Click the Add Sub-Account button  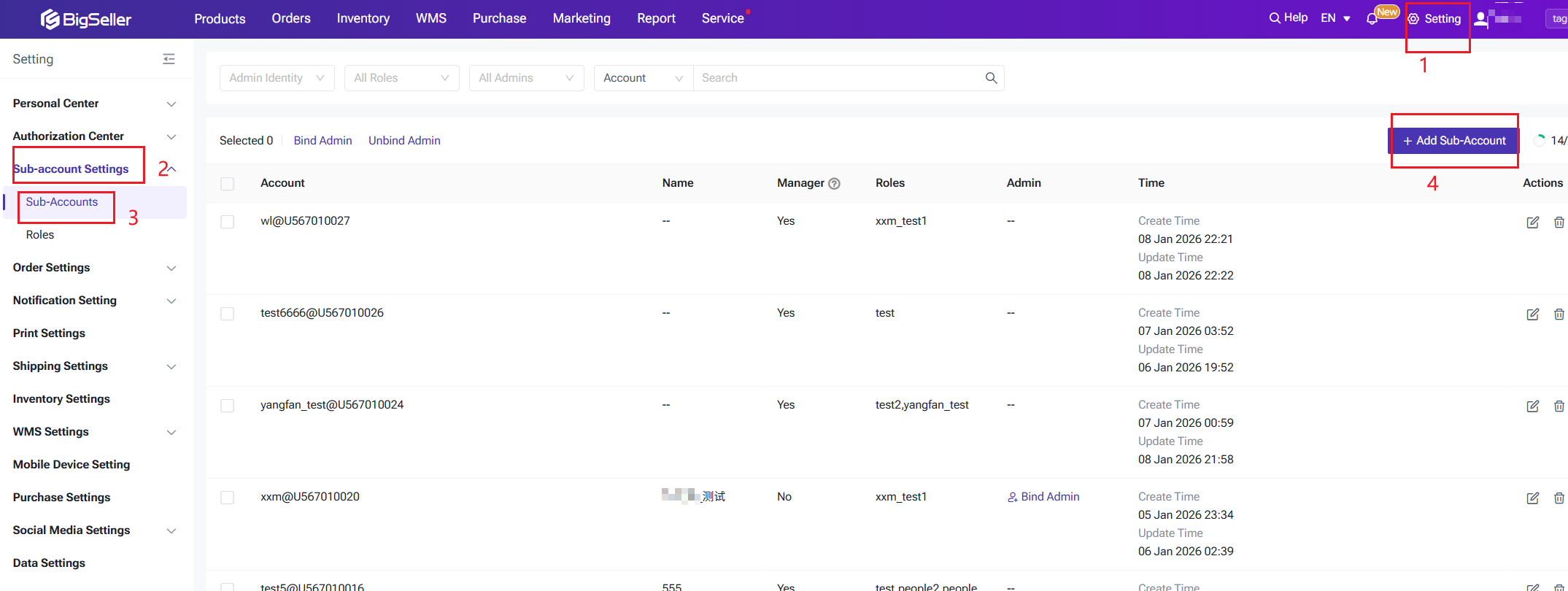click(1453, 141)
